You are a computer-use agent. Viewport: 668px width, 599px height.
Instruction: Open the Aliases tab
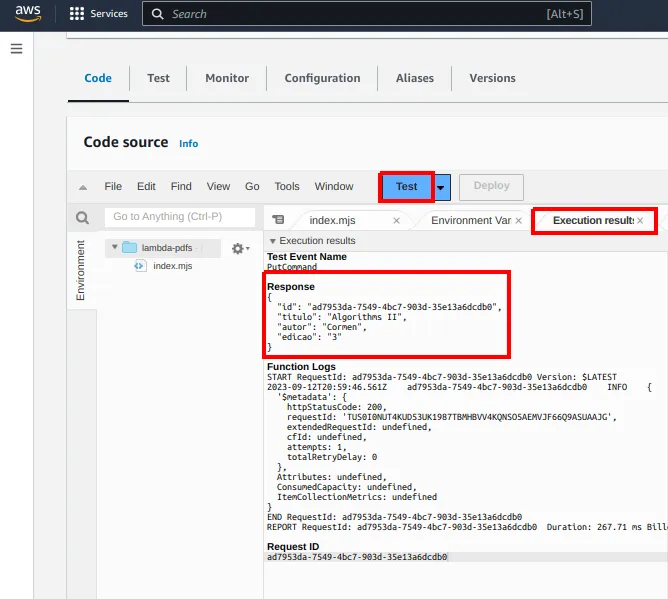[415, 78]
